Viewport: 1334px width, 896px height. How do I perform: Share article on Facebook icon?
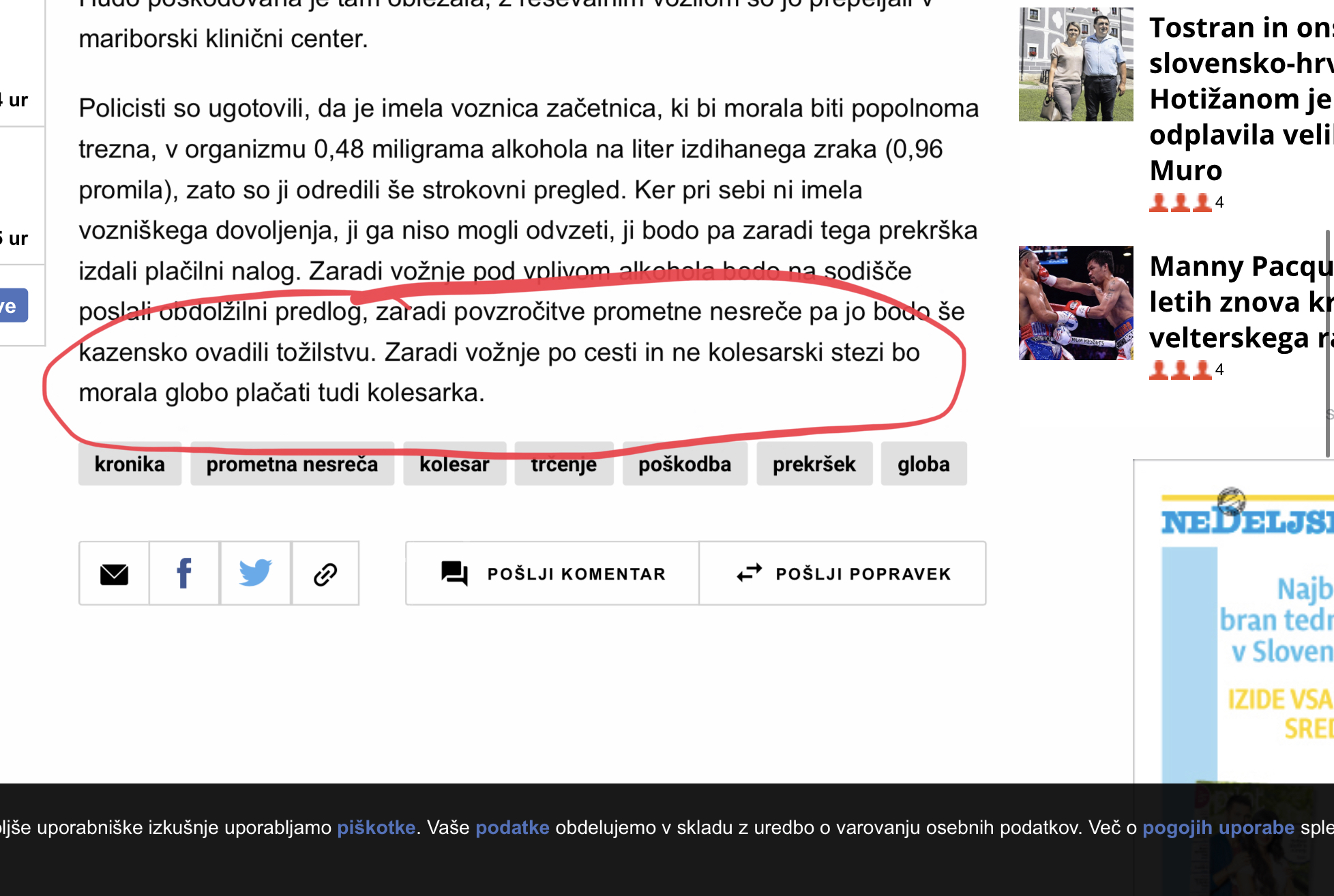[x=184, y=573]
